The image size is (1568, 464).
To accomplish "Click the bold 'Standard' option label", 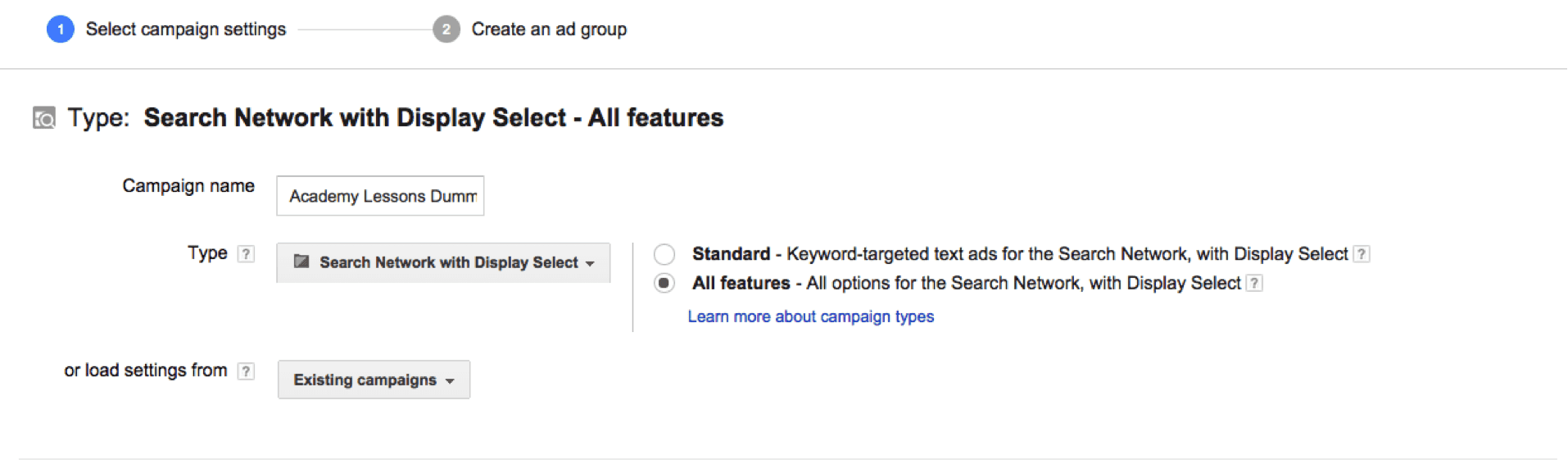I will (x=731, y=254).
